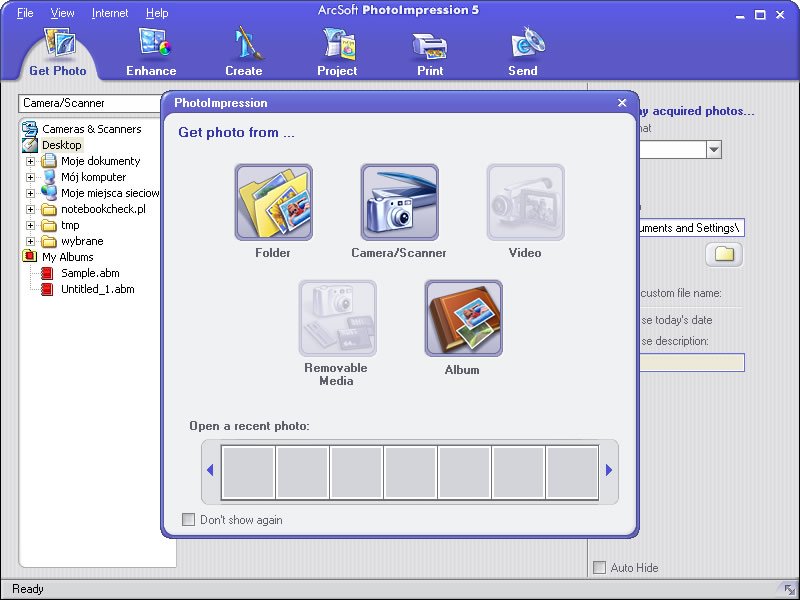Click the resize grip in status bar
Screen dimensions: 800x600
click(789, 590)
